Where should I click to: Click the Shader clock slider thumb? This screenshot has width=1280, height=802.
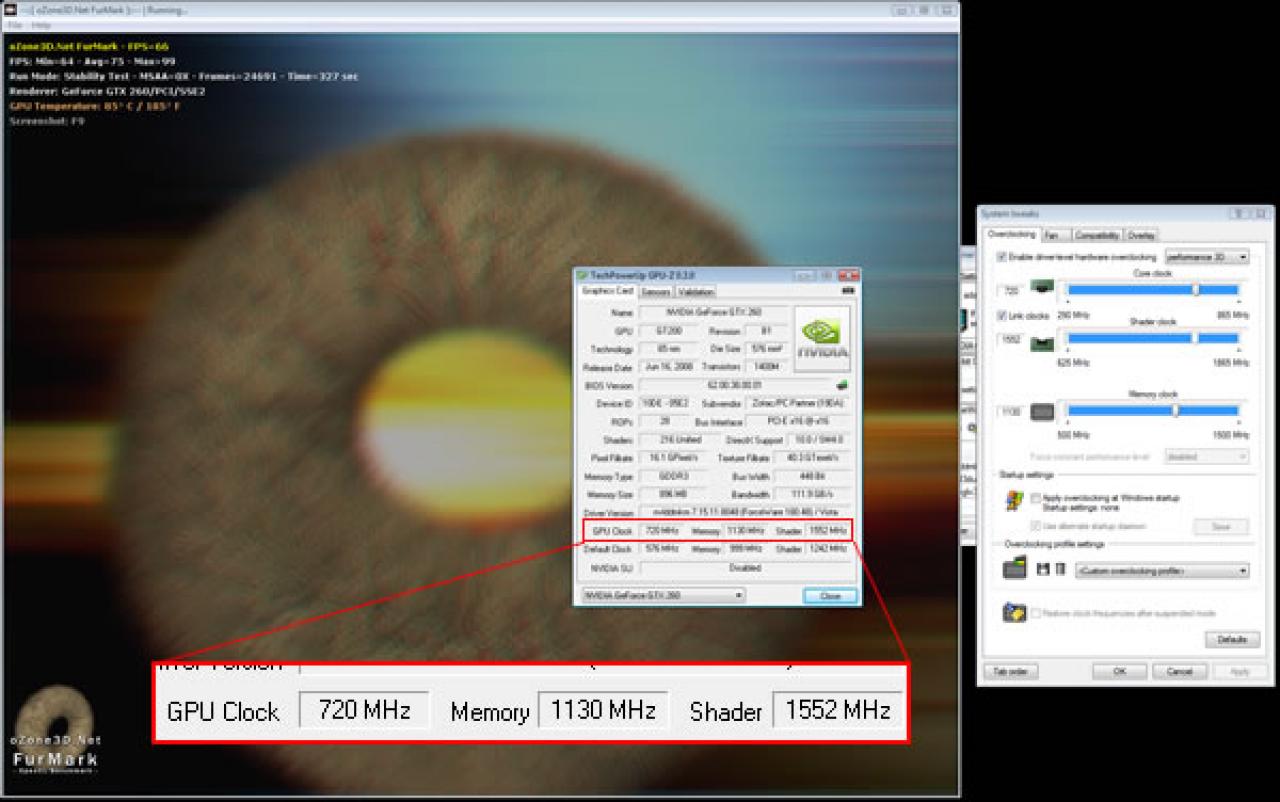(x=1194, y=338)
